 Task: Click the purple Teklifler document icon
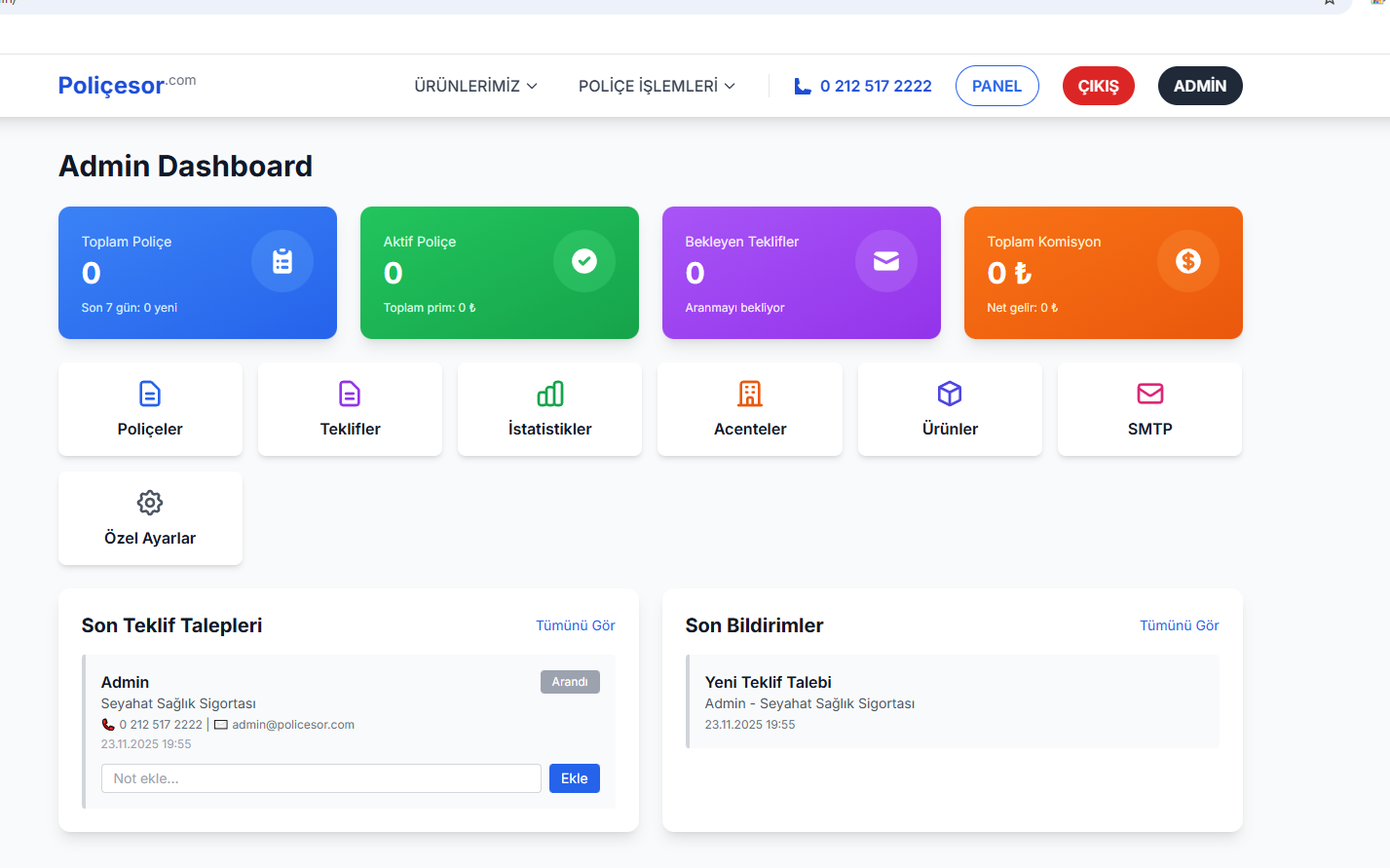coord(350,394)
